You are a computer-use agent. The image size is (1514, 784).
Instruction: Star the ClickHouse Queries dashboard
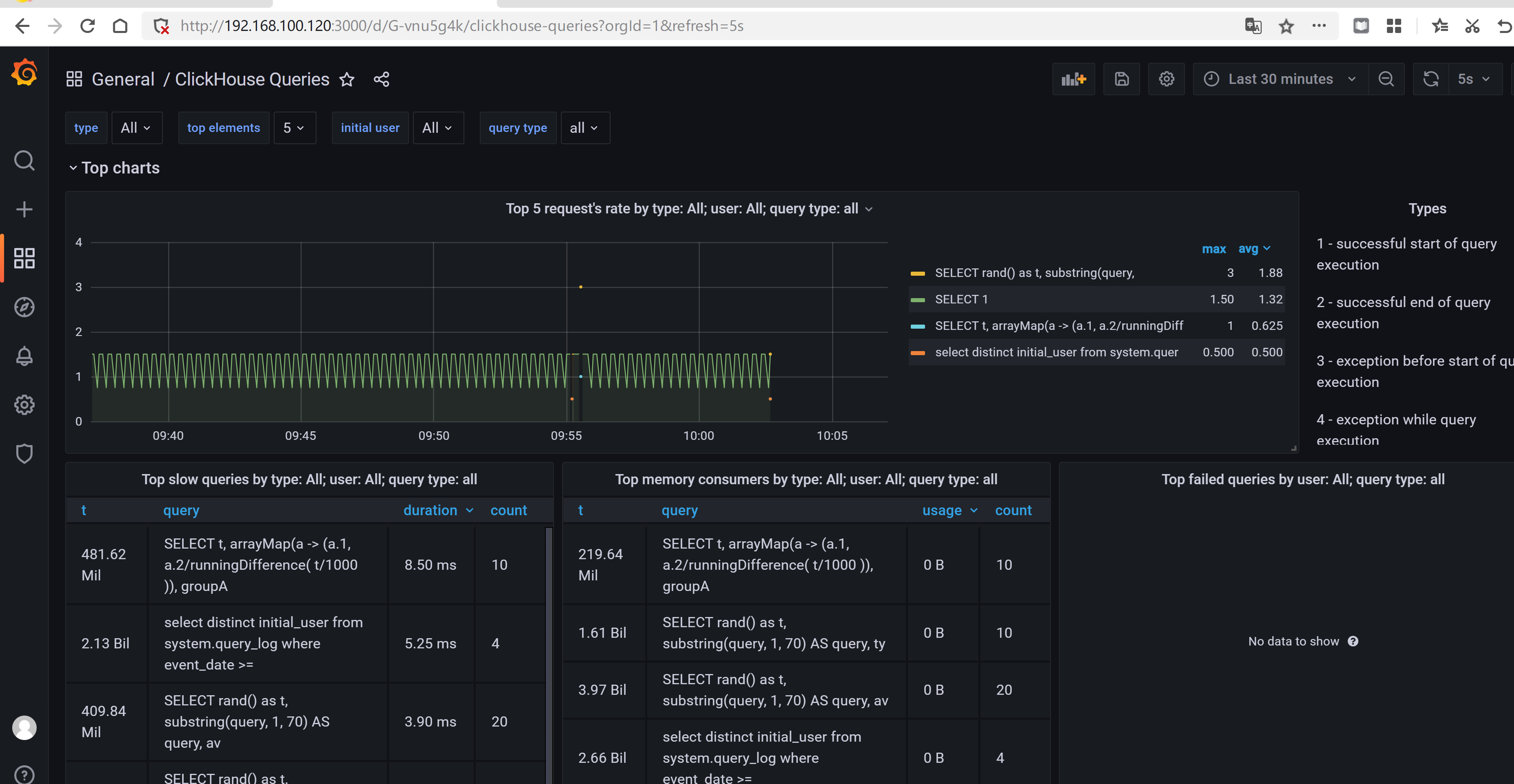tap(347, 79)
